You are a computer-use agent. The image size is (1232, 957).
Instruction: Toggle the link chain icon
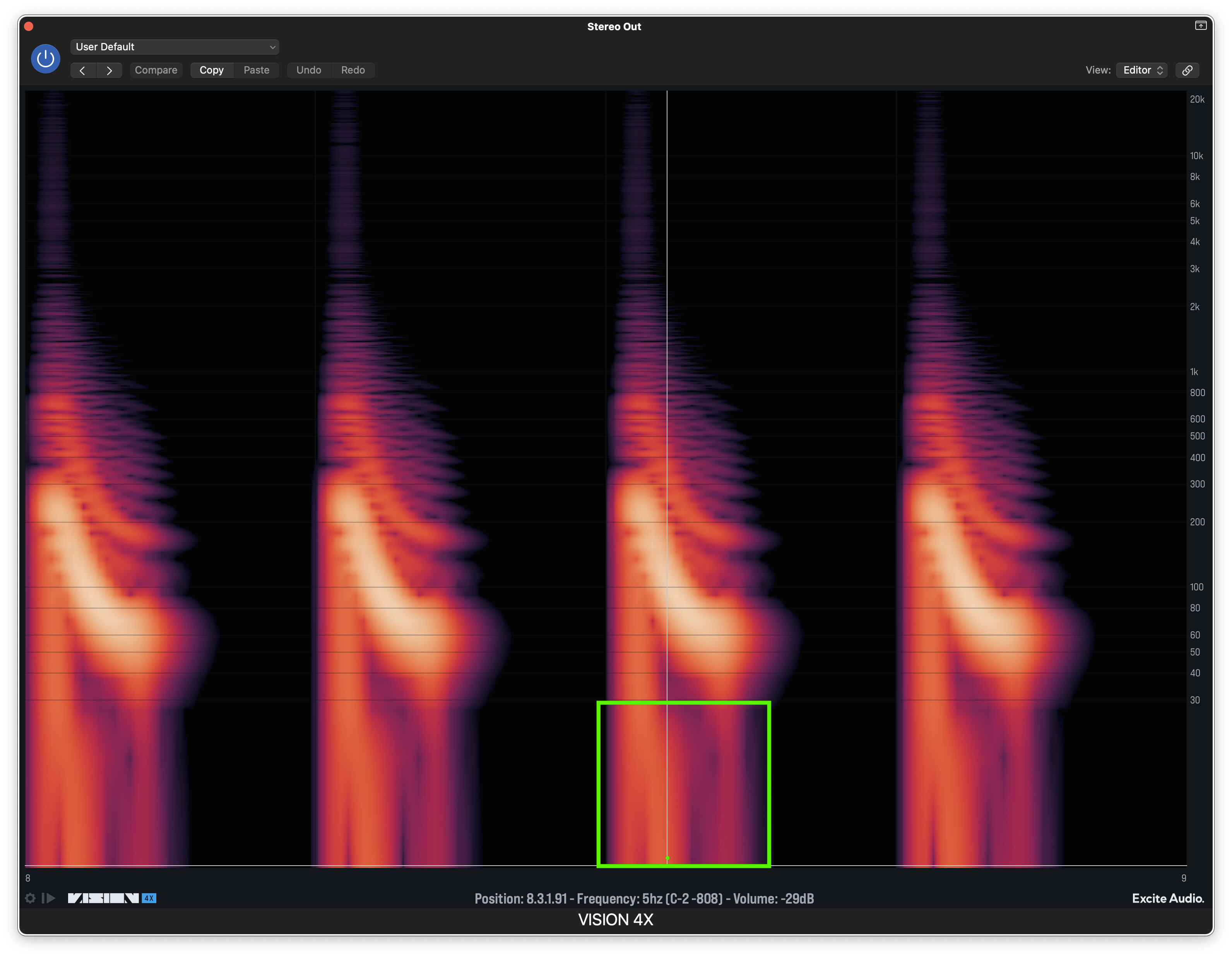pyautogui.click(x=1188, y=70)
